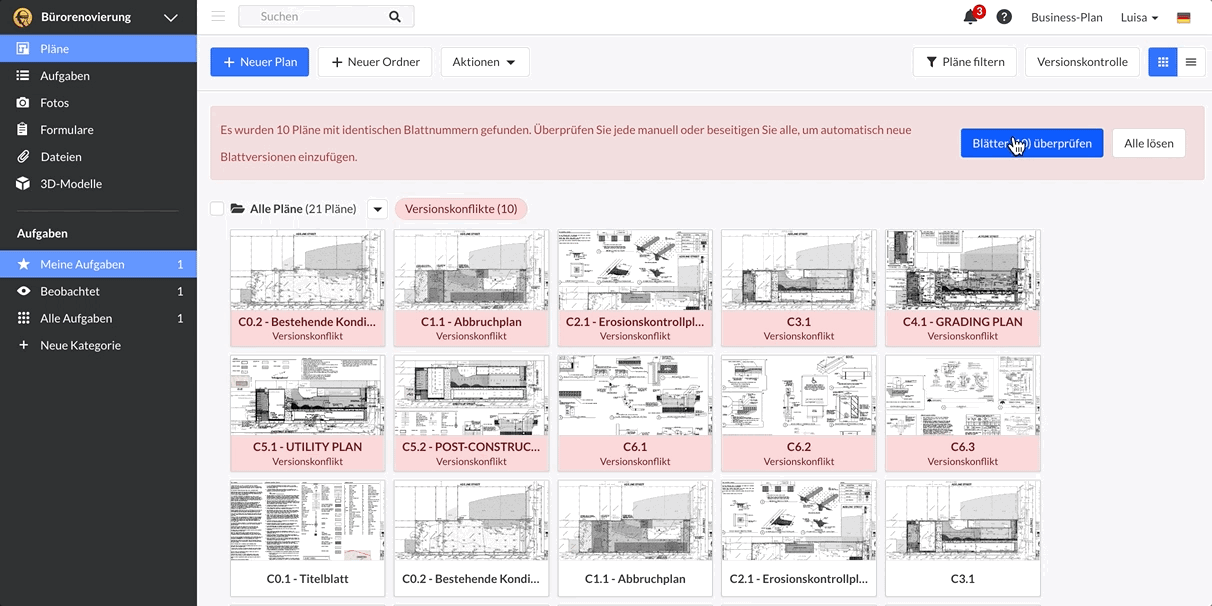Click the Versionskonflikte (10) badge
The image size is (1212, 606).
(x=461, y=209)
